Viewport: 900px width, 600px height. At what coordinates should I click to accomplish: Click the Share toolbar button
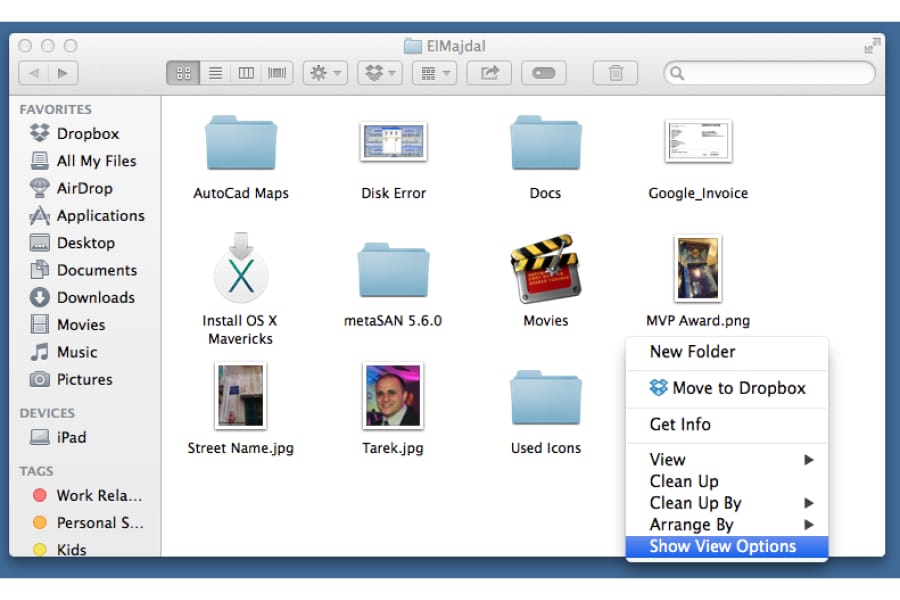[x=489, y=73]
